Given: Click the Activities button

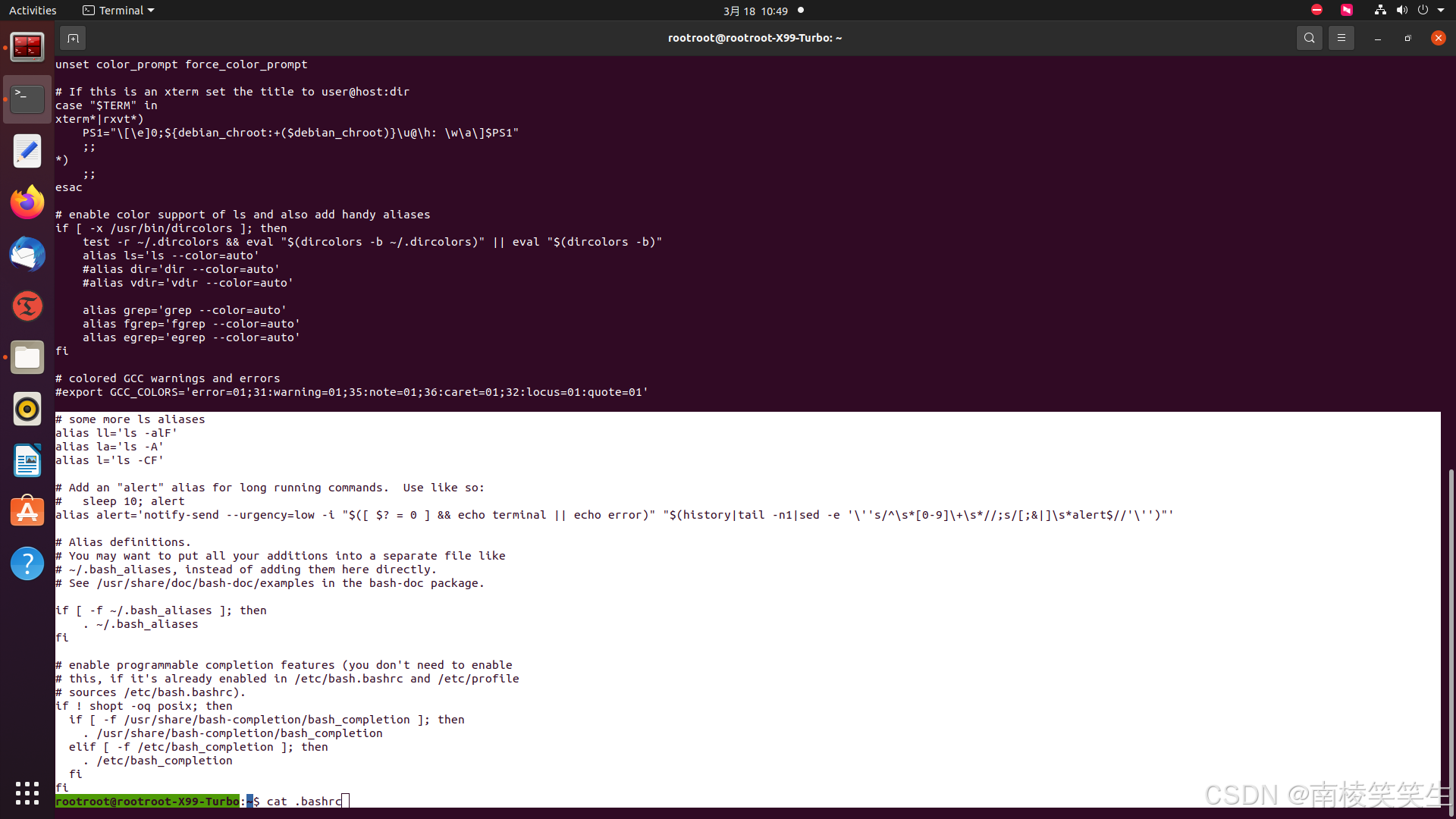Looking at the screenshot, I should (x=33, y=11).
